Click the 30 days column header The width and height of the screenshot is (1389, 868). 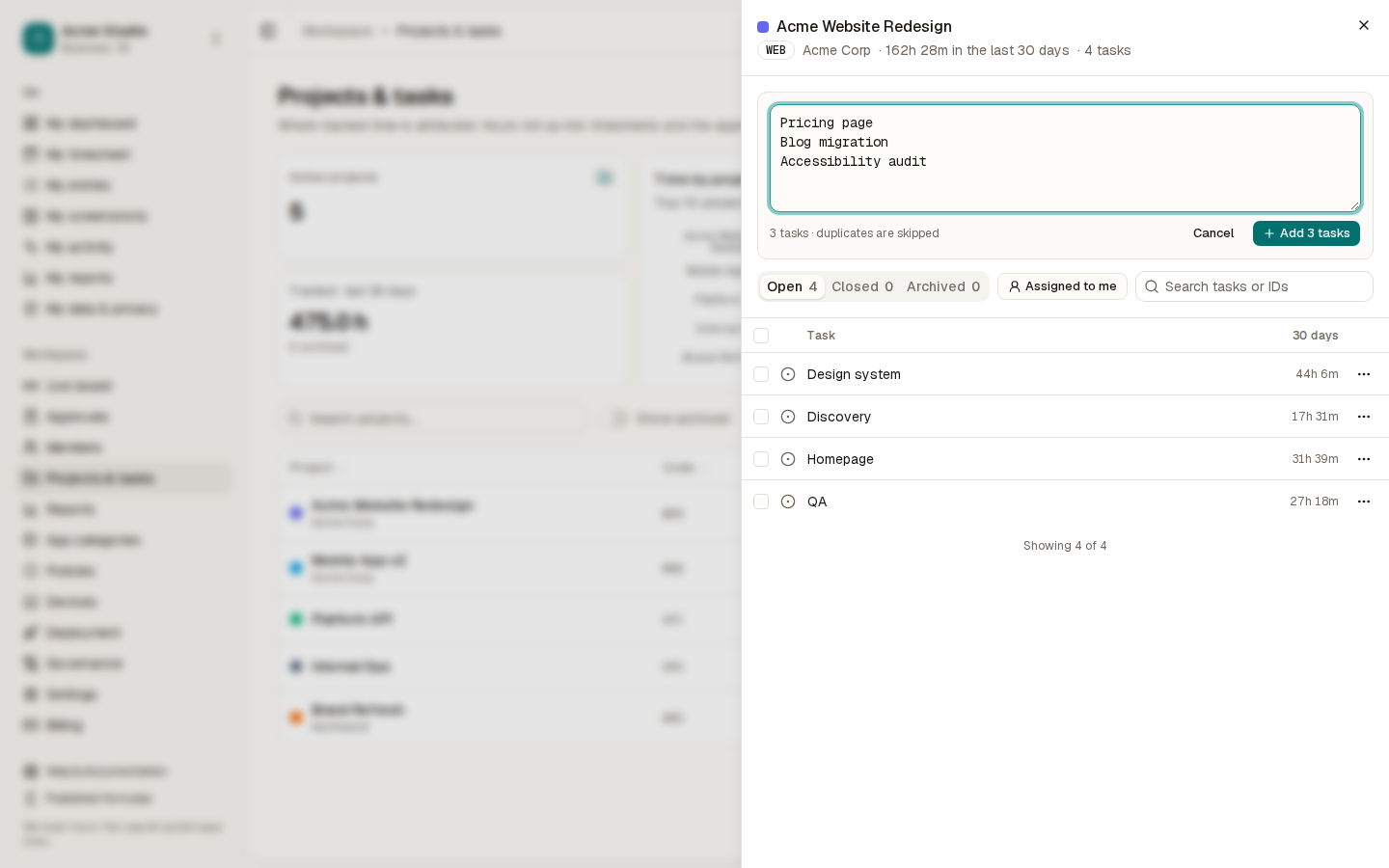tap(1315, 336)
